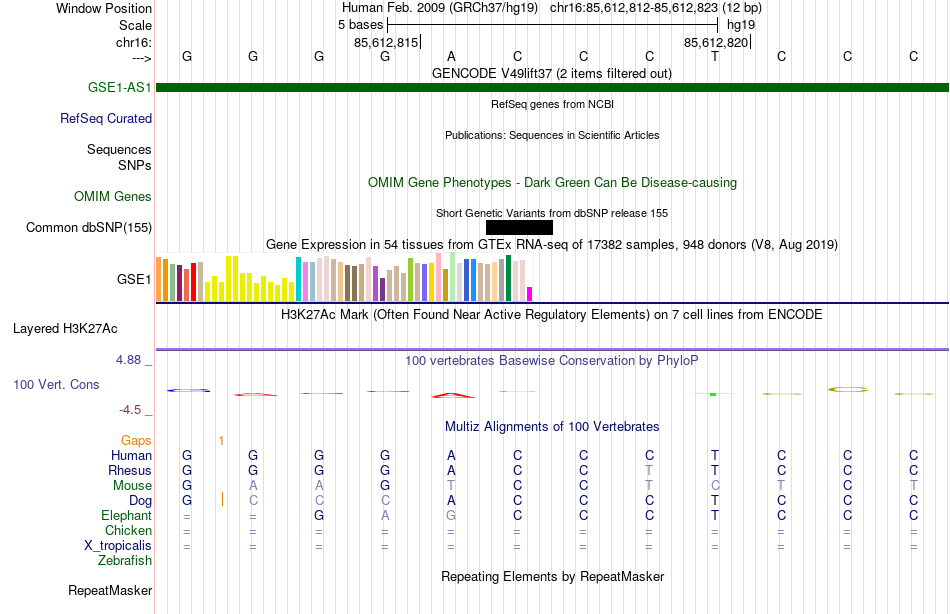Screen dimensions: 950x614
Task: Open Common dbSNP(155) track settings label
Action: coord(89,227)
